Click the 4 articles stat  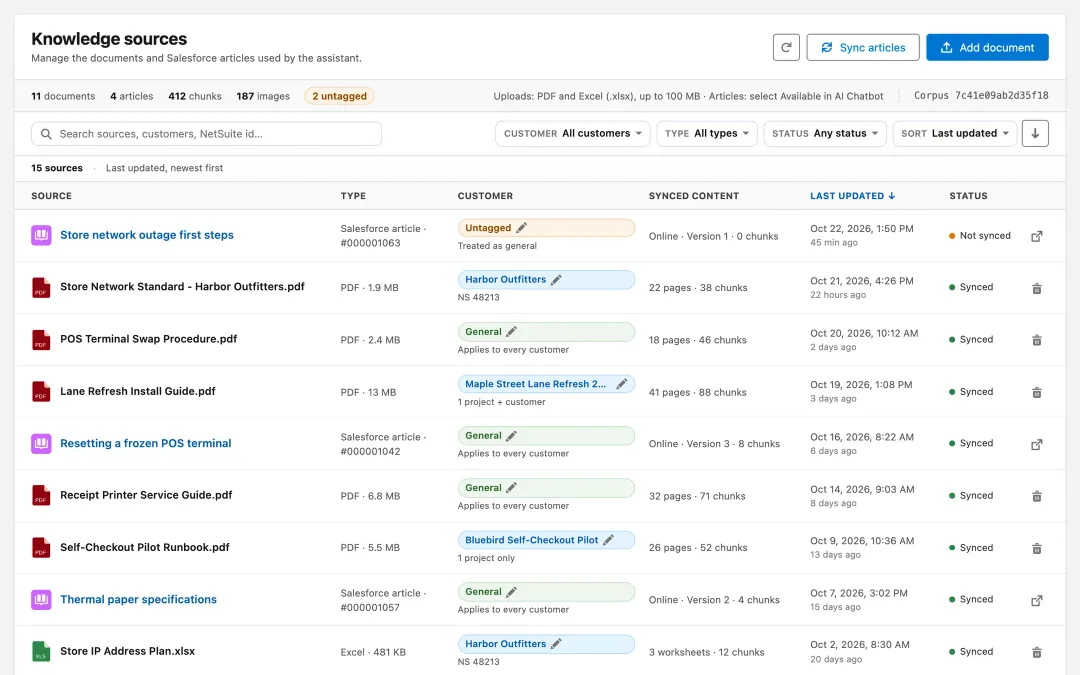132,96
